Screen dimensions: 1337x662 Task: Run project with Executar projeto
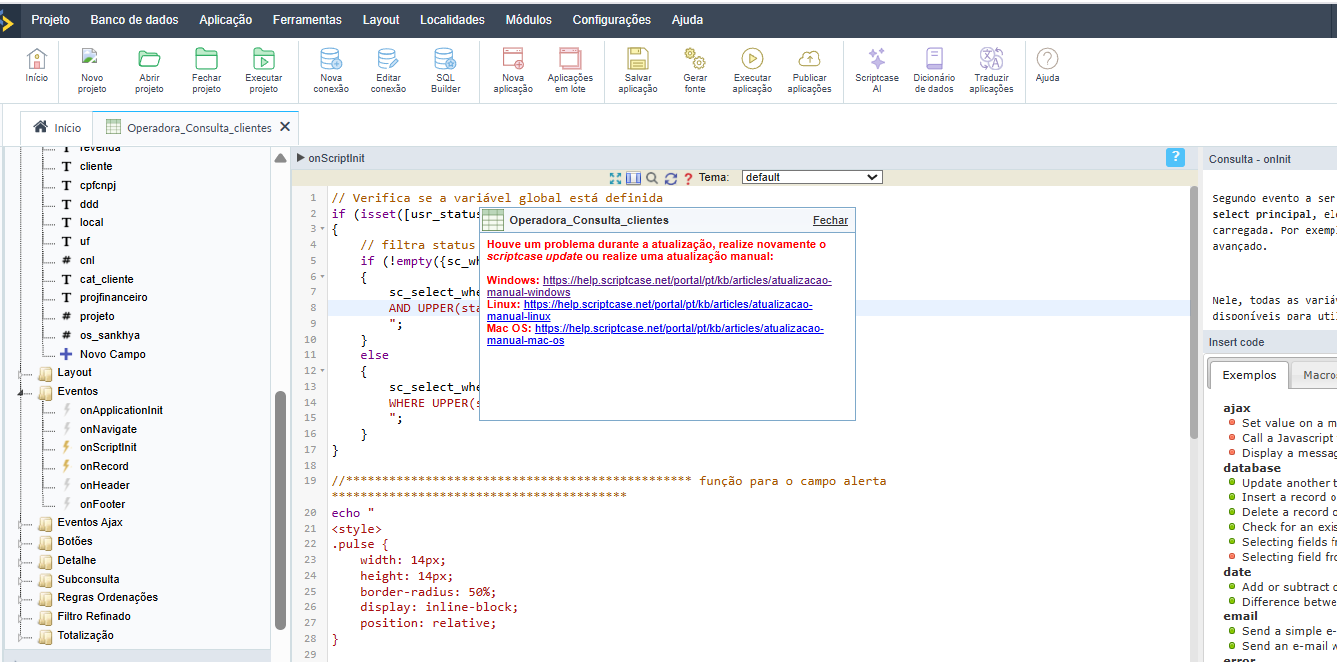[x=263, y=70]
